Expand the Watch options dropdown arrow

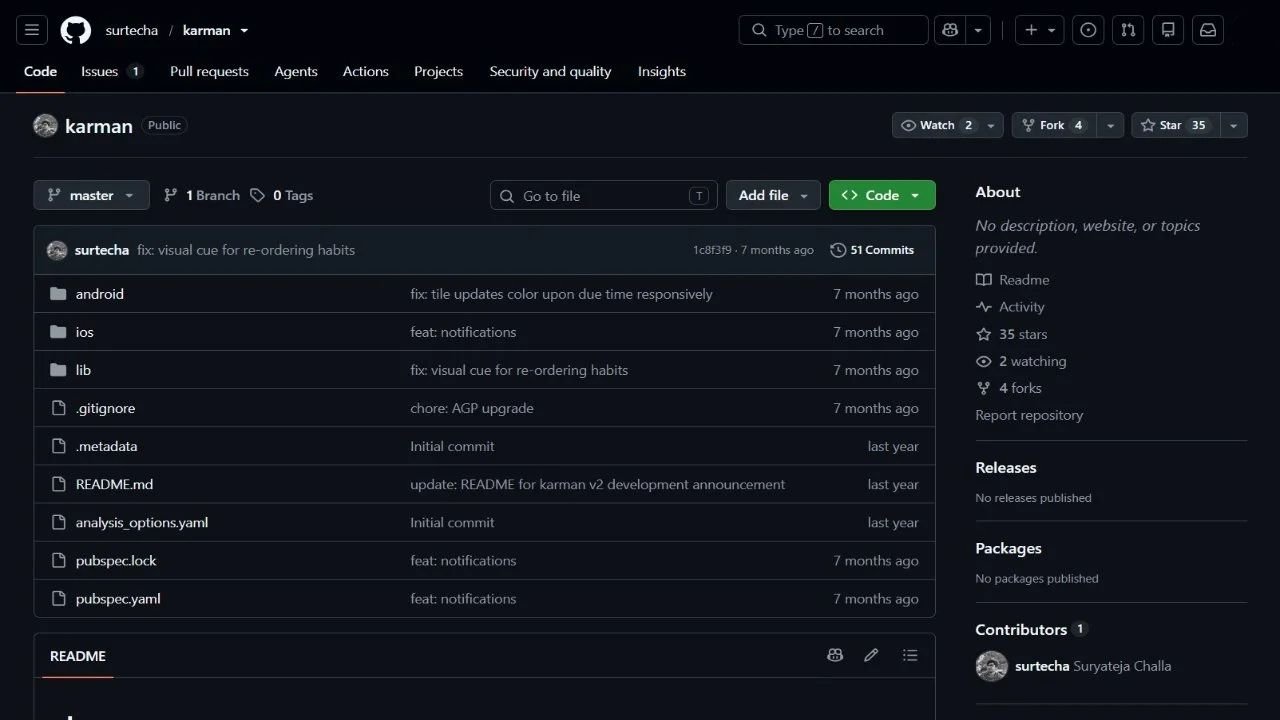click(991, 125)
